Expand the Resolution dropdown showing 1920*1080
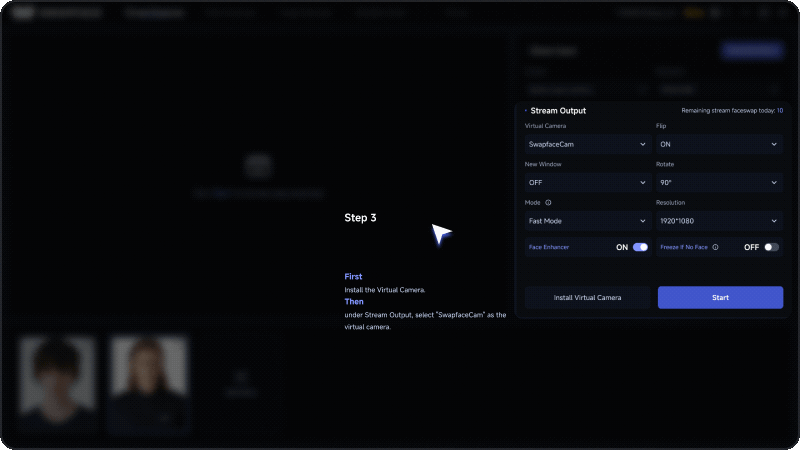 [x=719, y=221]
